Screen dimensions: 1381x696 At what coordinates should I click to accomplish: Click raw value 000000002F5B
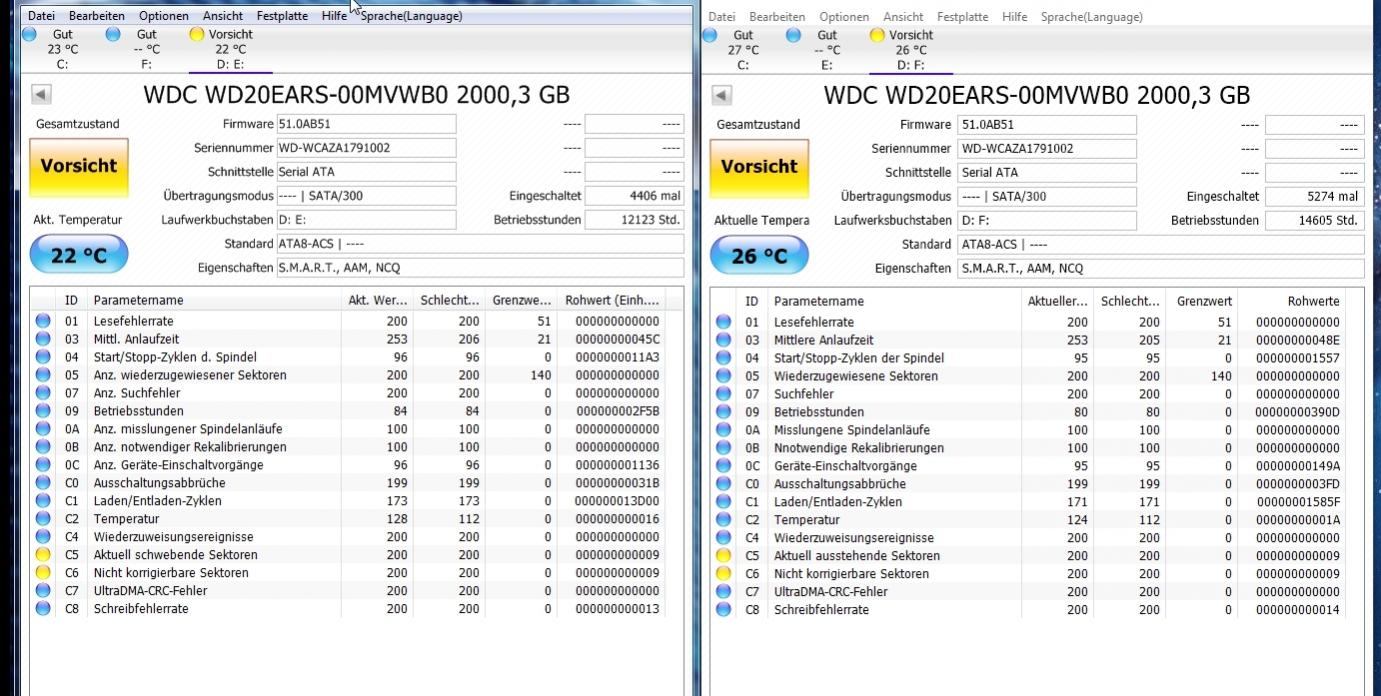(617, 411)
